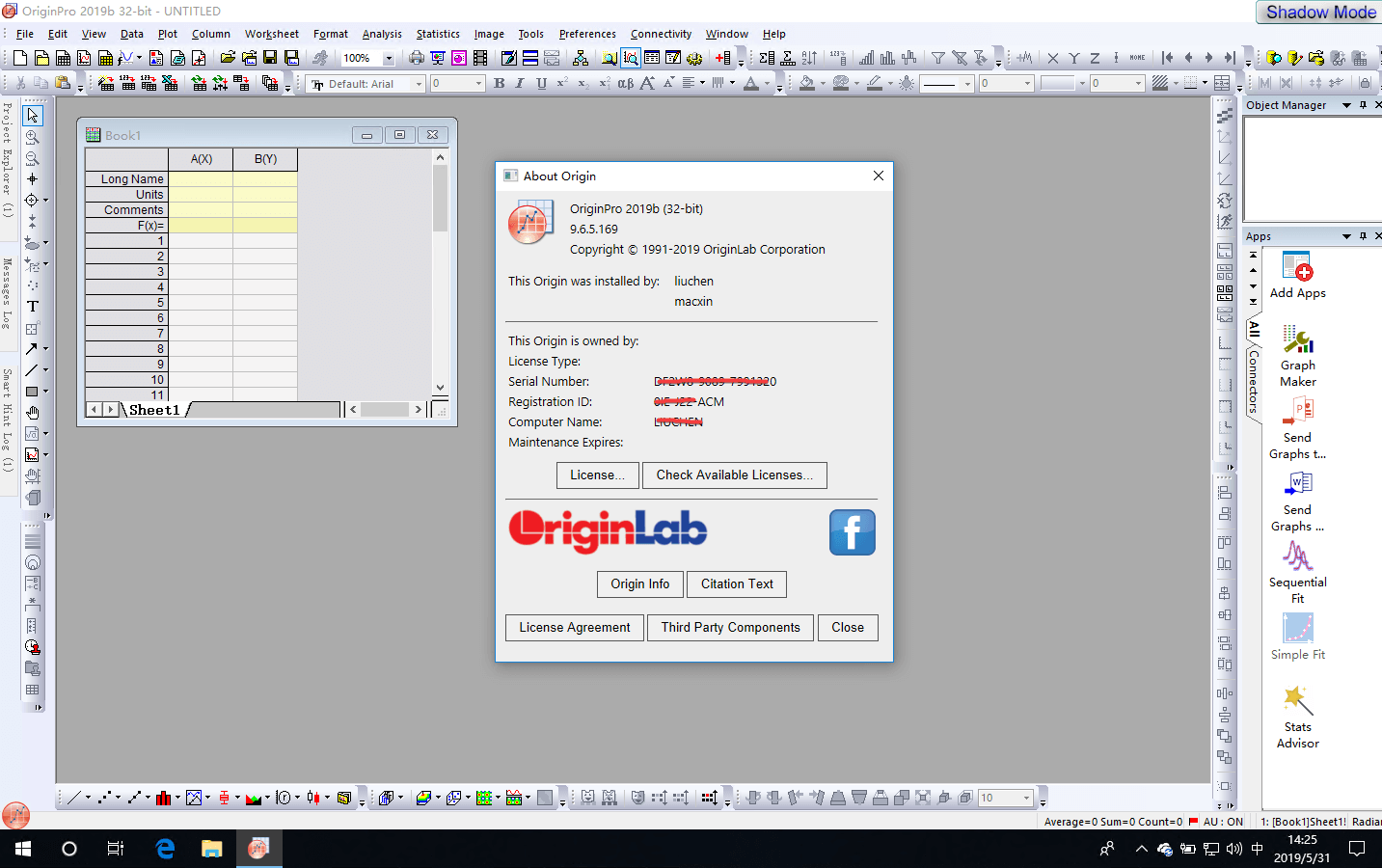This screenshot has height=868, width=1382.
Task: Expand the Object Manager panel menu arrow
Action: 1346,105
